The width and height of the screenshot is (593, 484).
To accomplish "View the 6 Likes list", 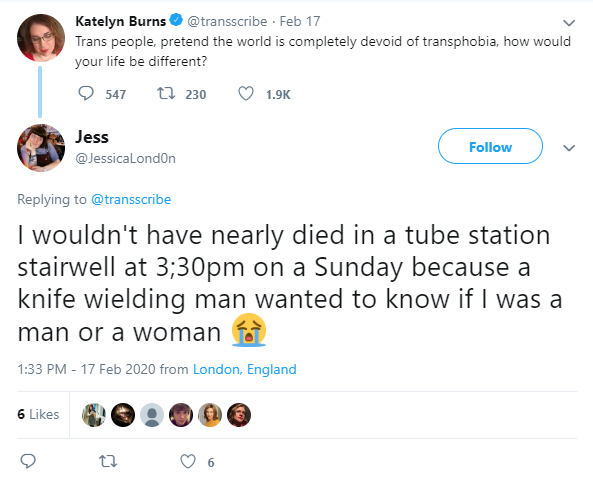I will pos(38,414).
